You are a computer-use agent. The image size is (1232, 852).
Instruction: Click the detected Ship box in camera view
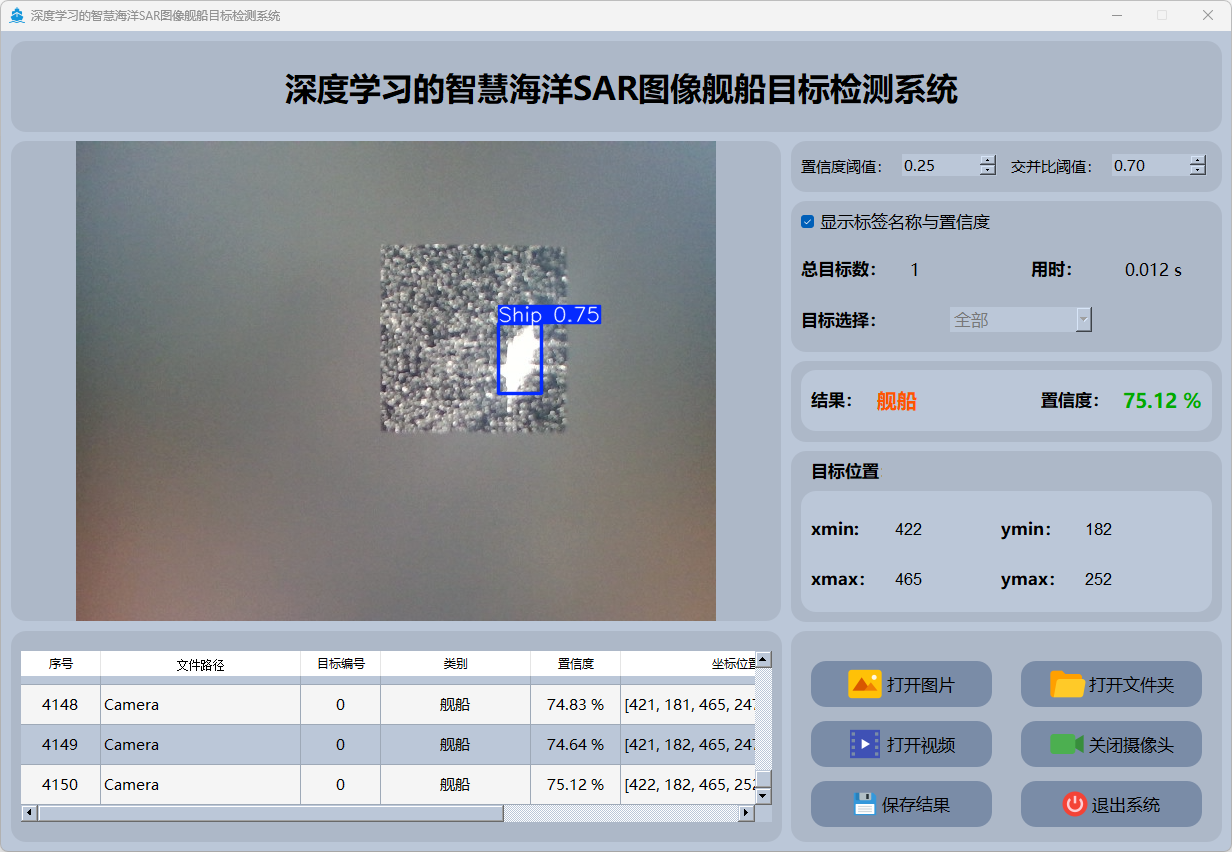[520, 359]
